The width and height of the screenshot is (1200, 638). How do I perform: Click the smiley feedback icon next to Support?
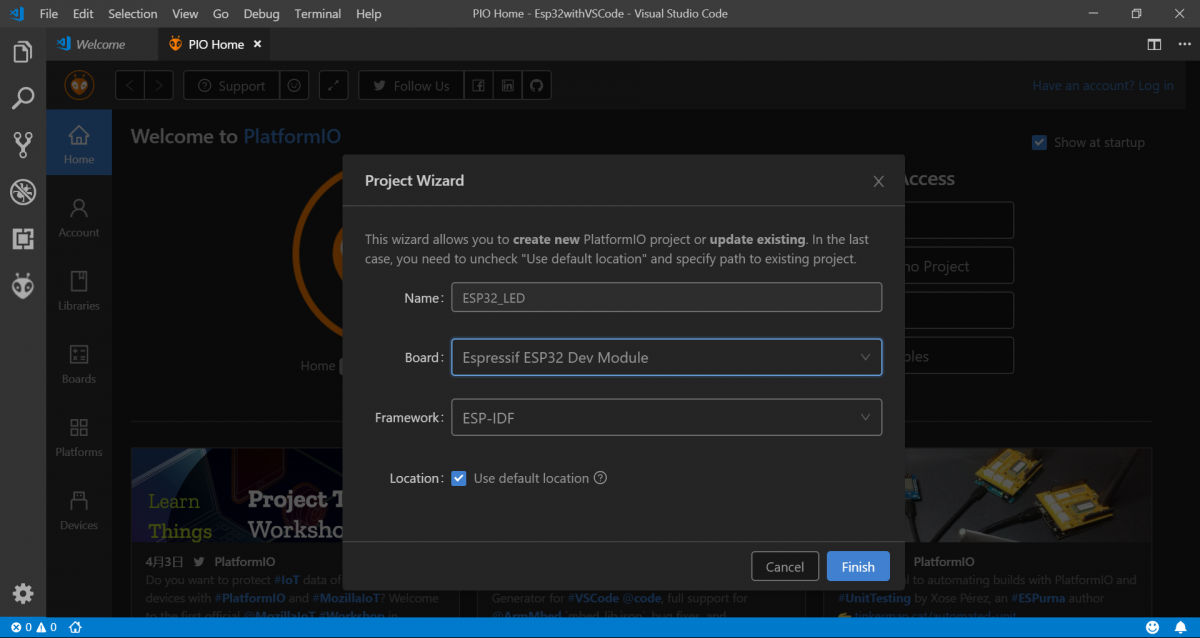coord(294,86)
